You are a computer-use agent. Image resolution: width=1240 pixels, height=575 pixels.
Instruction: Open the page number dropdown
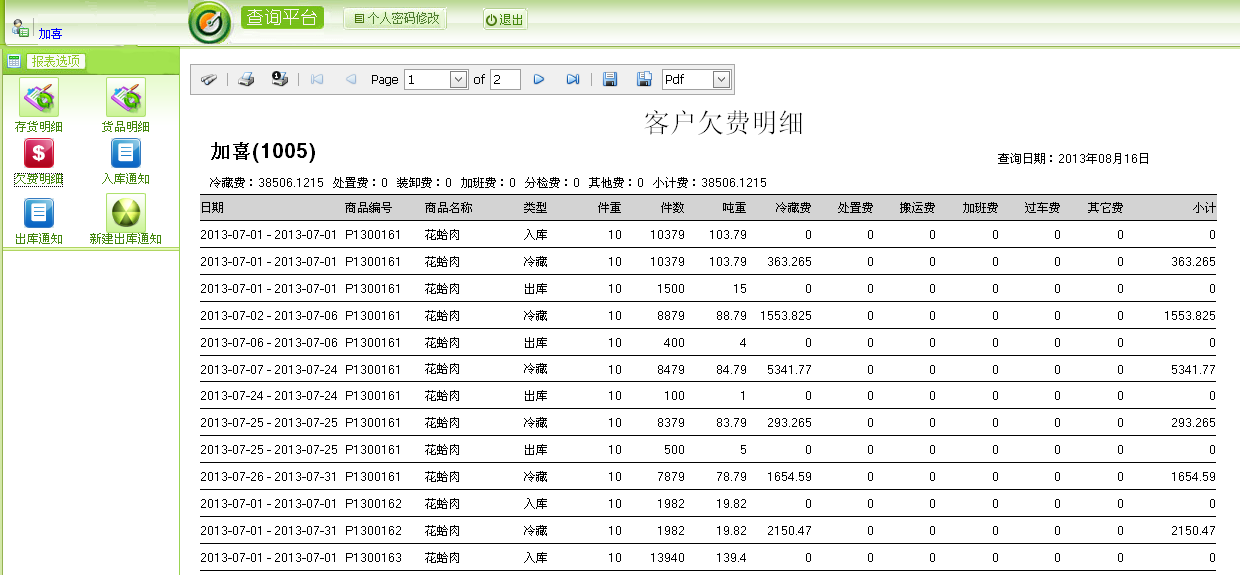click(459, 79)
